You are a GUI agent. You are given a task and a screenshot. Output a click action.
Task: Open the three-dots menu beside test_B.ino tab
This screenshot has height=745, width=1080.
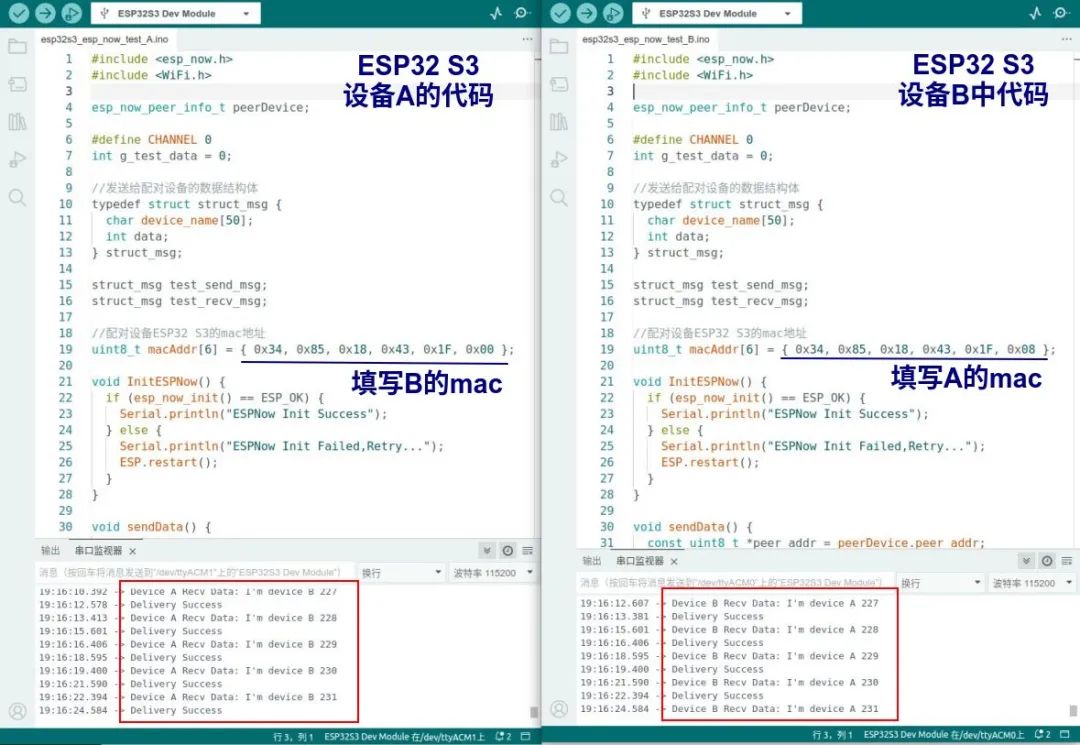coord(1066,39)
